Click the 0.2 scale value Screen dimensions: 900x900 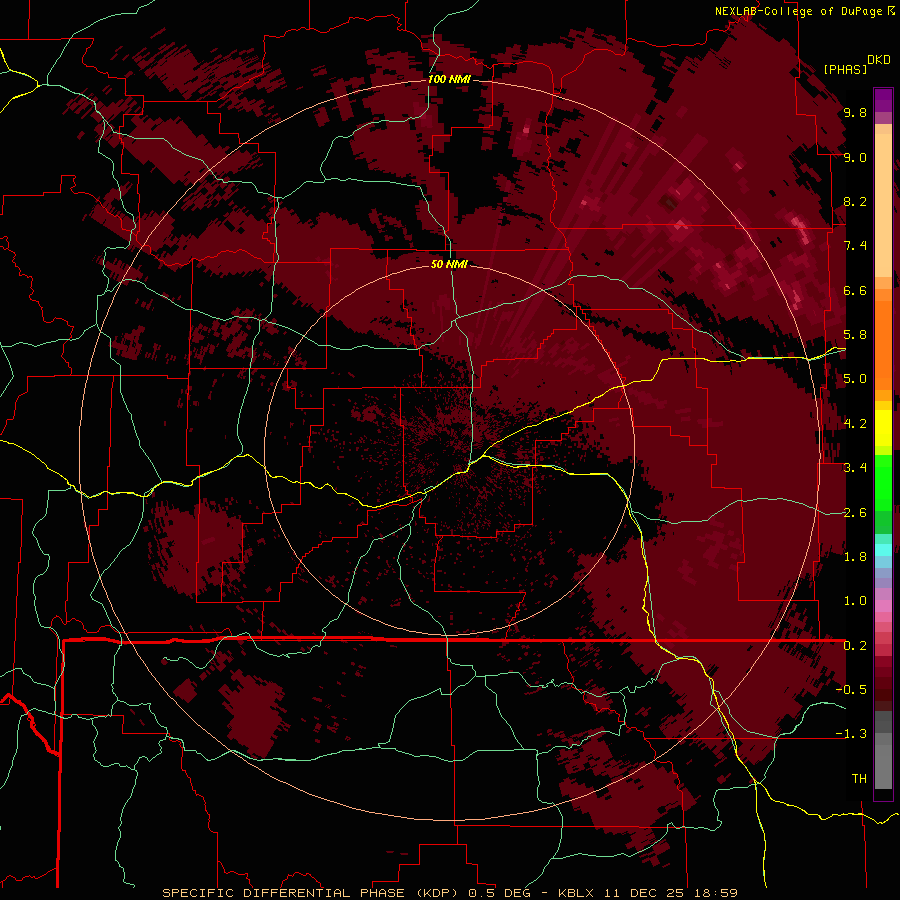tap(855, 646)
